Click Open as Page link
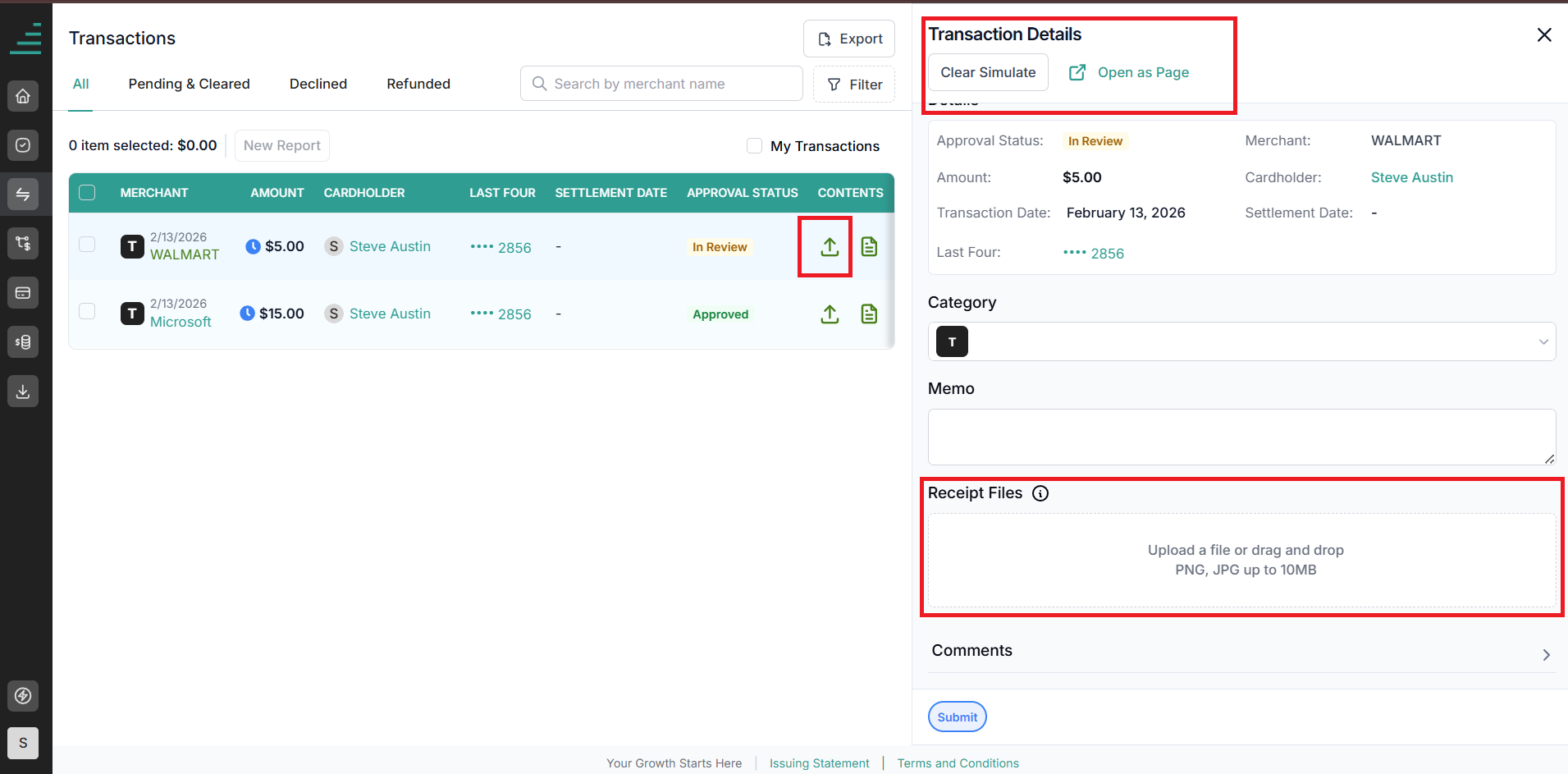This screenshot has width=1568, height=774. (x=1129, y=72)
